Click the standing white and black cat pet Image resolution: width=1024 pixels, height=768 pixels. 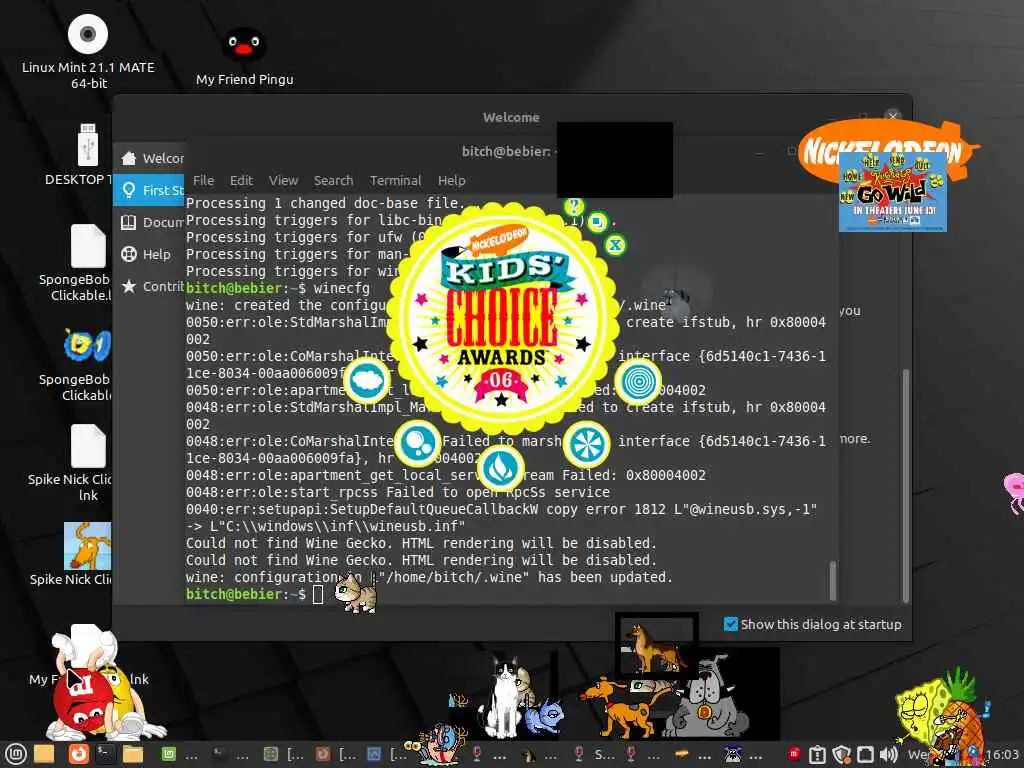[x=504, y=699]
